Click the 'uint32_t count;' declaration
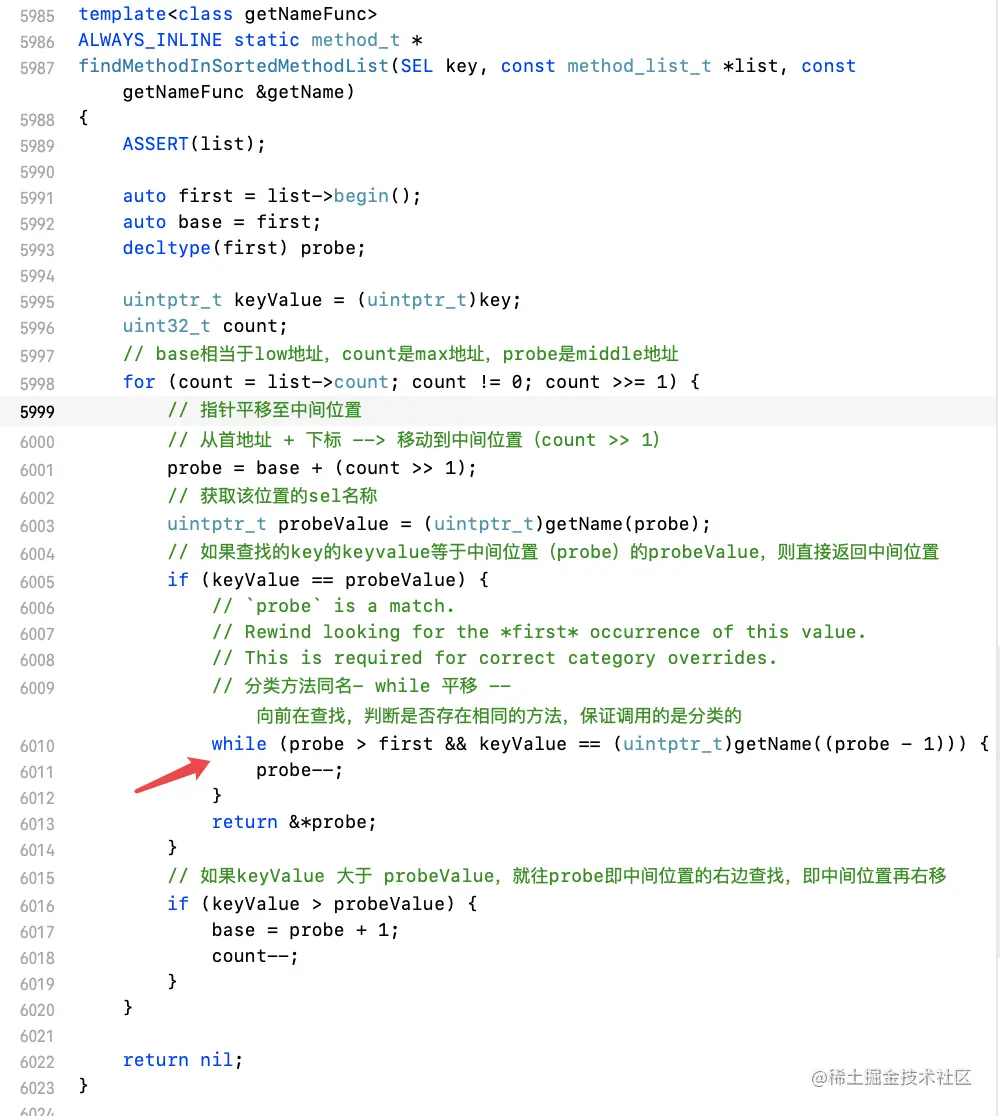 tap(204, 326)
